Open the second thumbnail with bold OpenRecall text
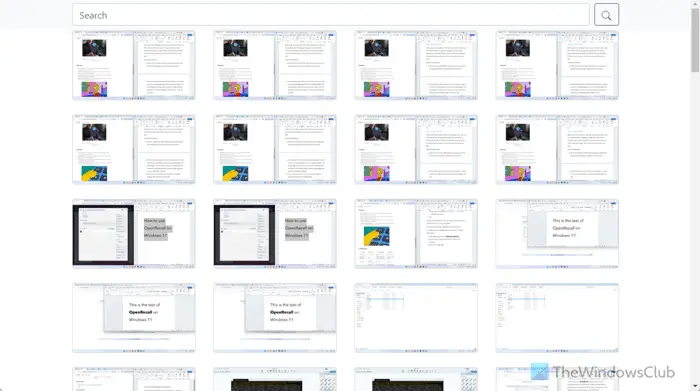The height and width of the screenshot is (391, 700). coord(275,318)
